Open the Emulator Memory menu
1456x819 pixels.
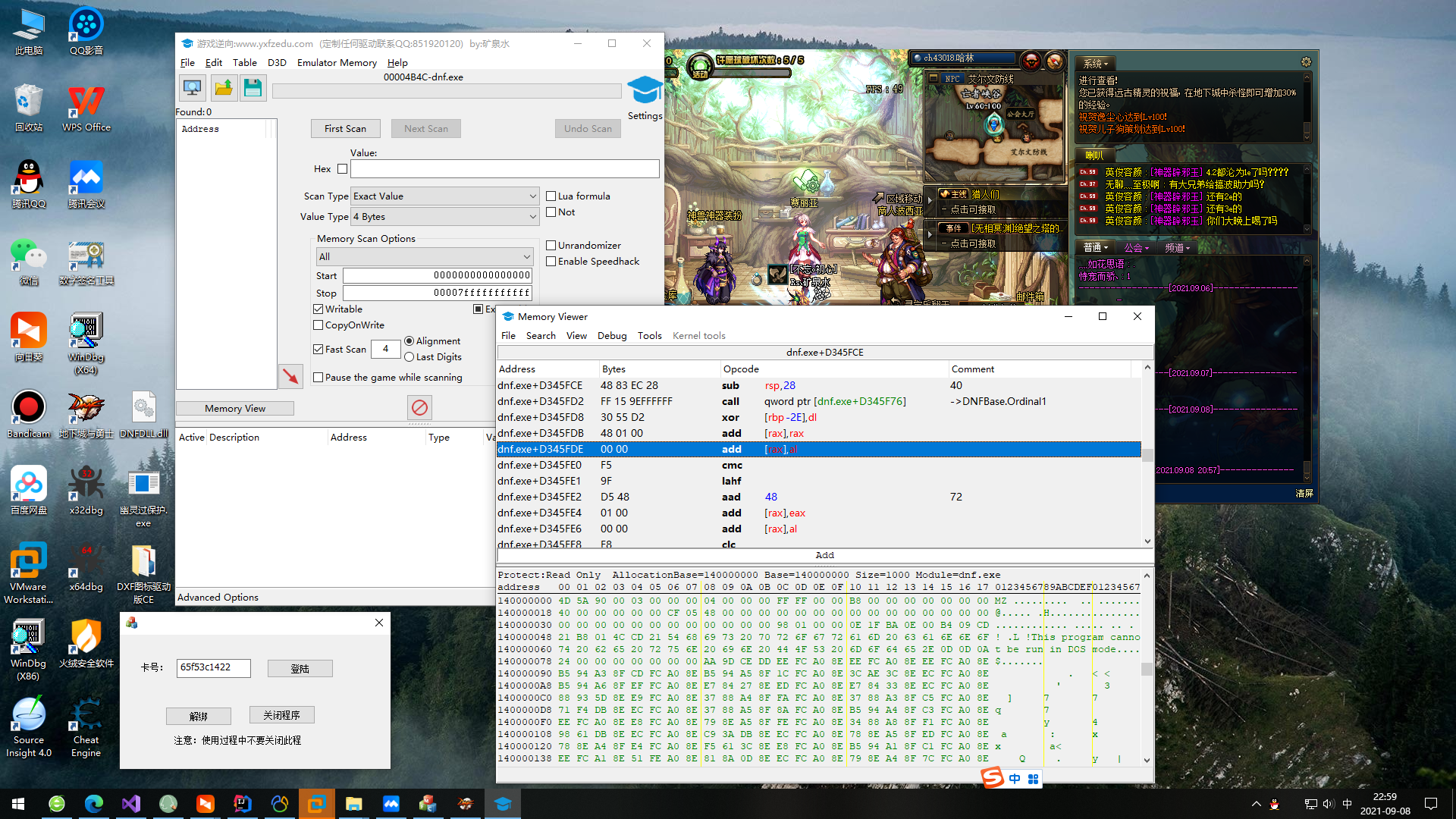[x=337, y=63]
